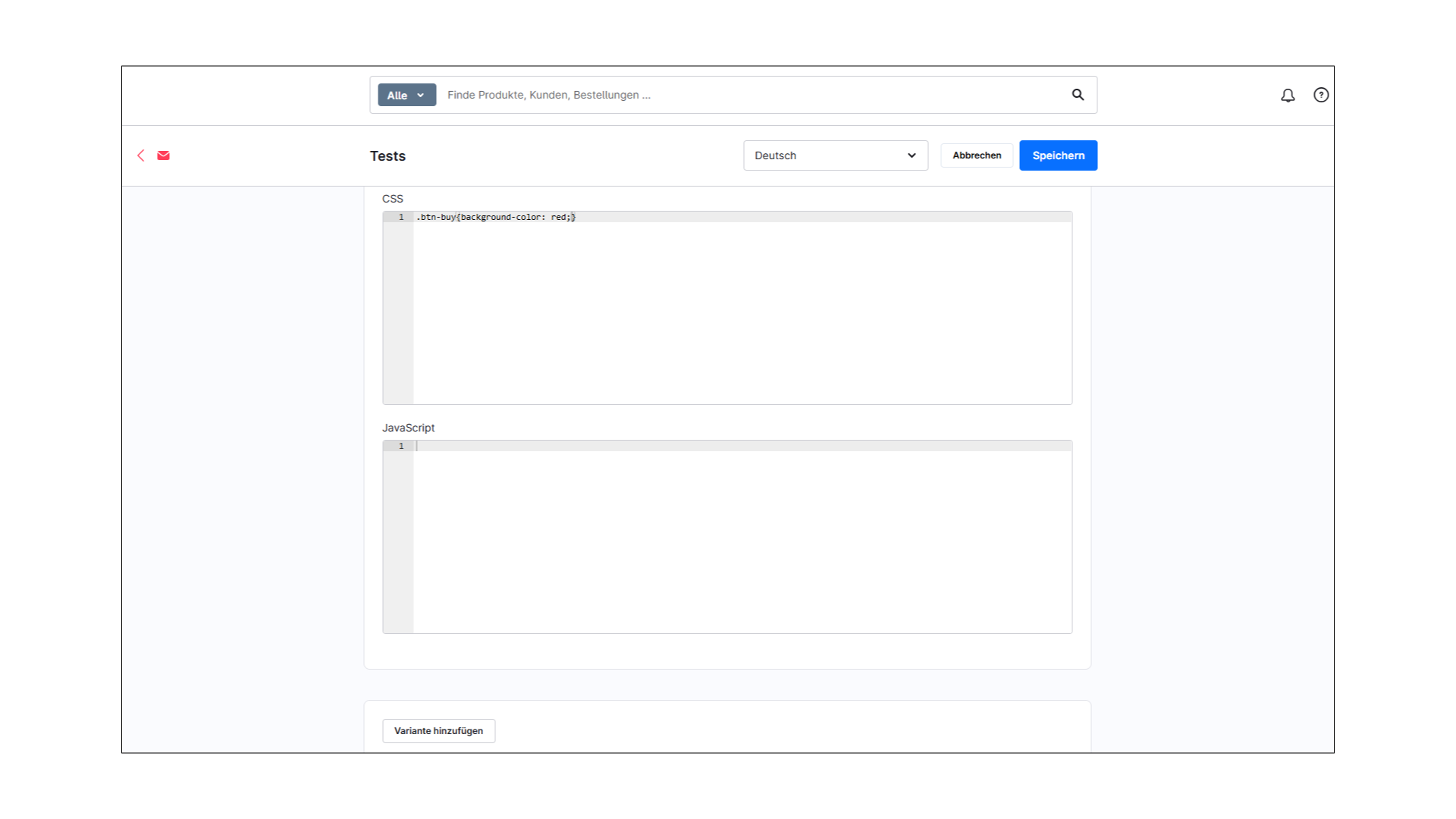Select the '.btn-buy' CSS rule text
This screenshot has width=1456, height=819.
(x=494, y=217)
